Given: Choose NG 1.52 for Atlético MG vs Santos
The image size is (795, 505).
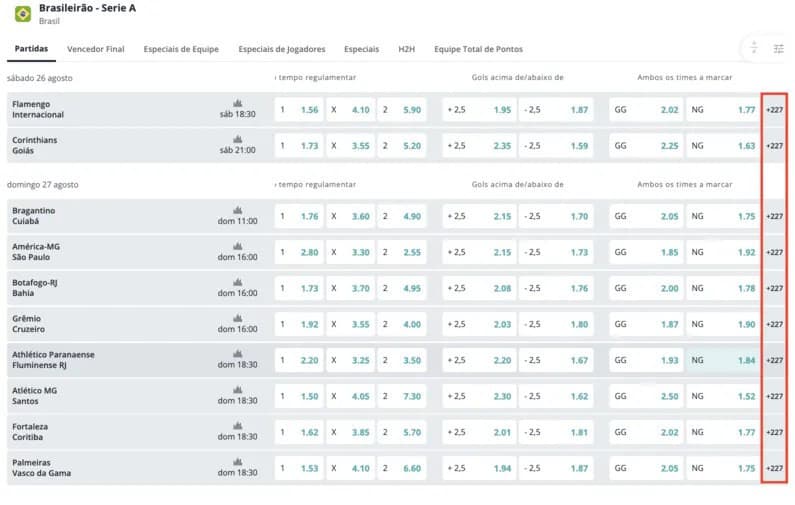Looking at the screenshot, I should coord(724,396).
